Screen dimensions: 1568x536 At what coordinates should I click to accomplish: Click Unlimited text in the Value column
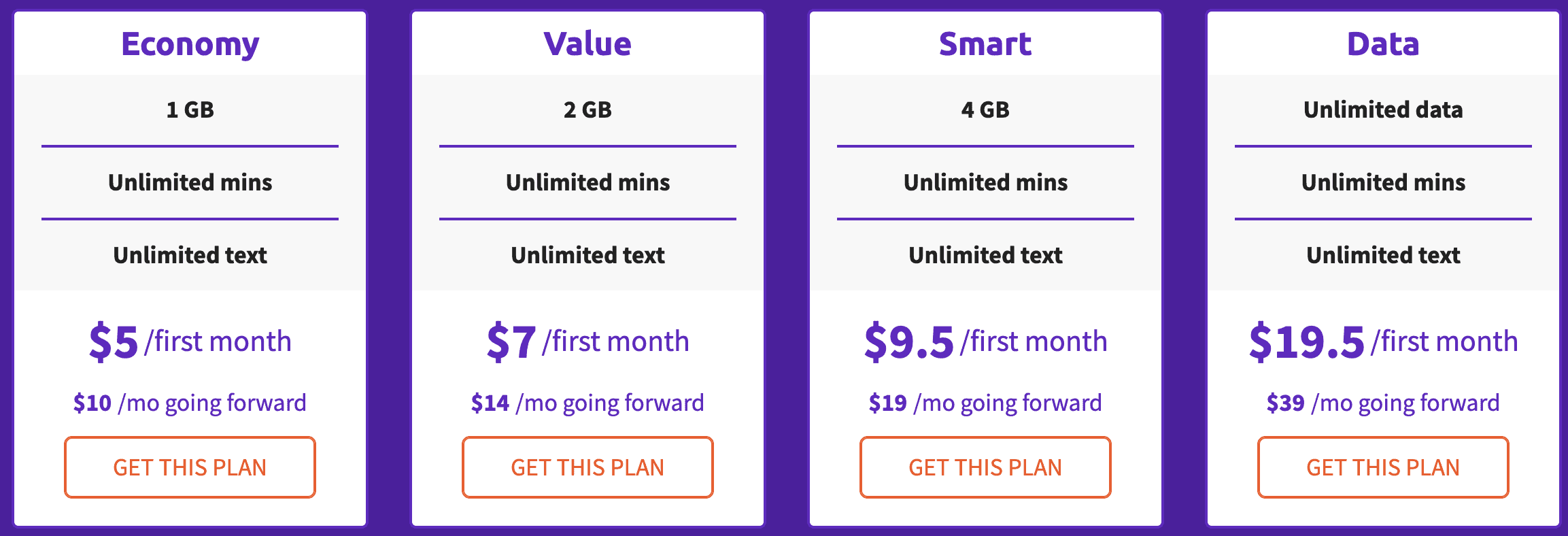[587, 255]
